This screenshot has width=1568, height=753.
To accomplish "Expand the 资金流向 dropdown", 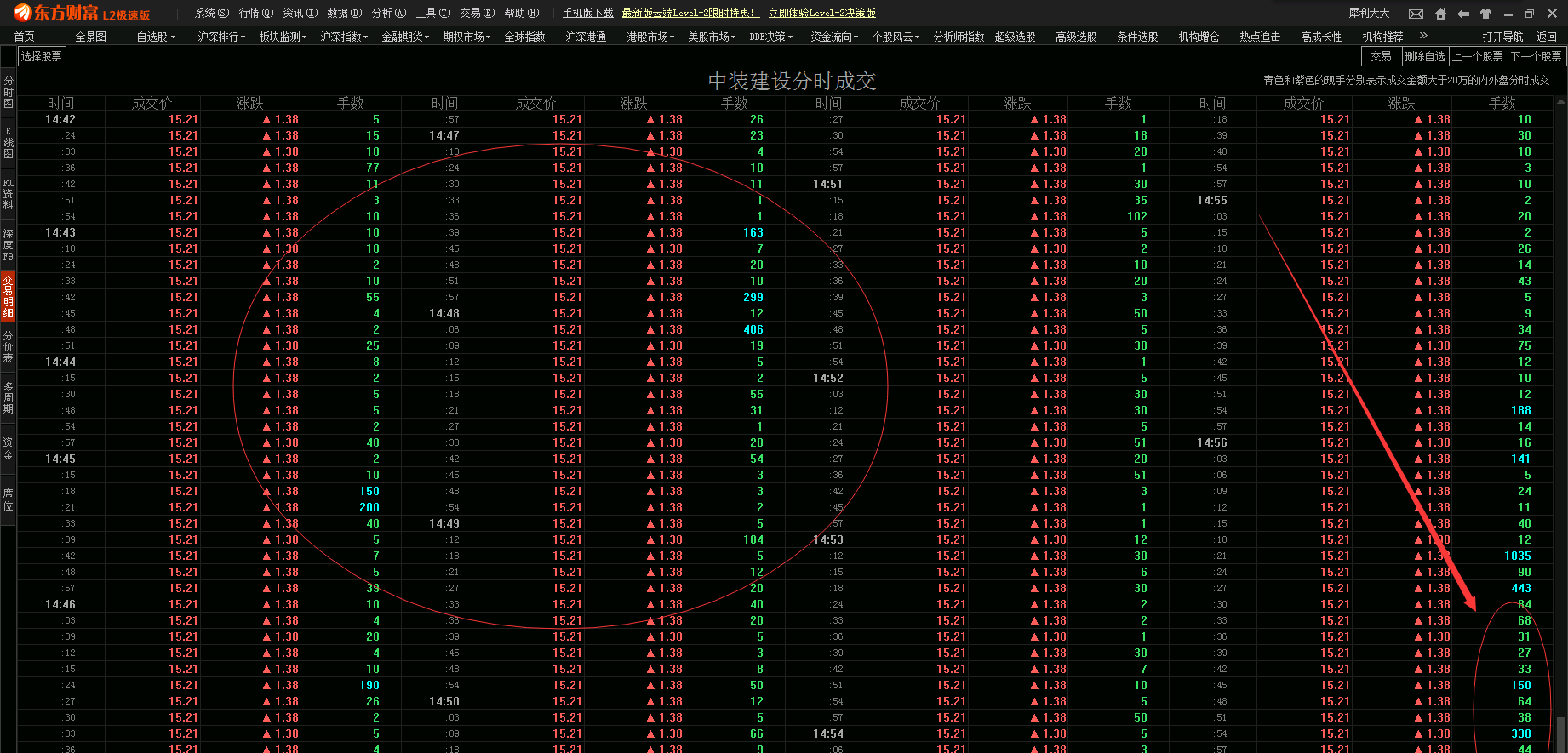I will point(834,37).
